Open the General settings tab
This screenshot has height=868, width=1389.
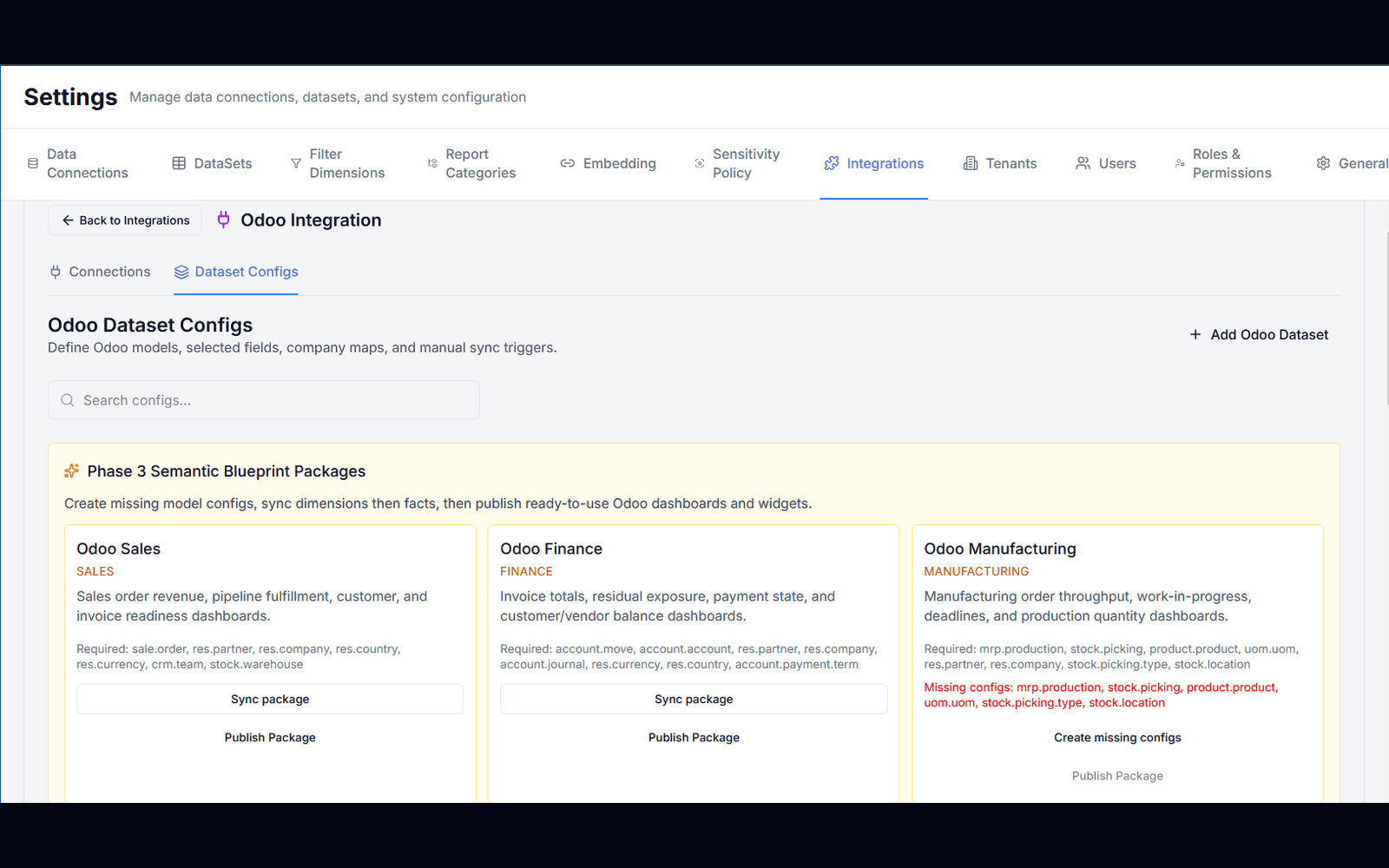[1353, 163]
